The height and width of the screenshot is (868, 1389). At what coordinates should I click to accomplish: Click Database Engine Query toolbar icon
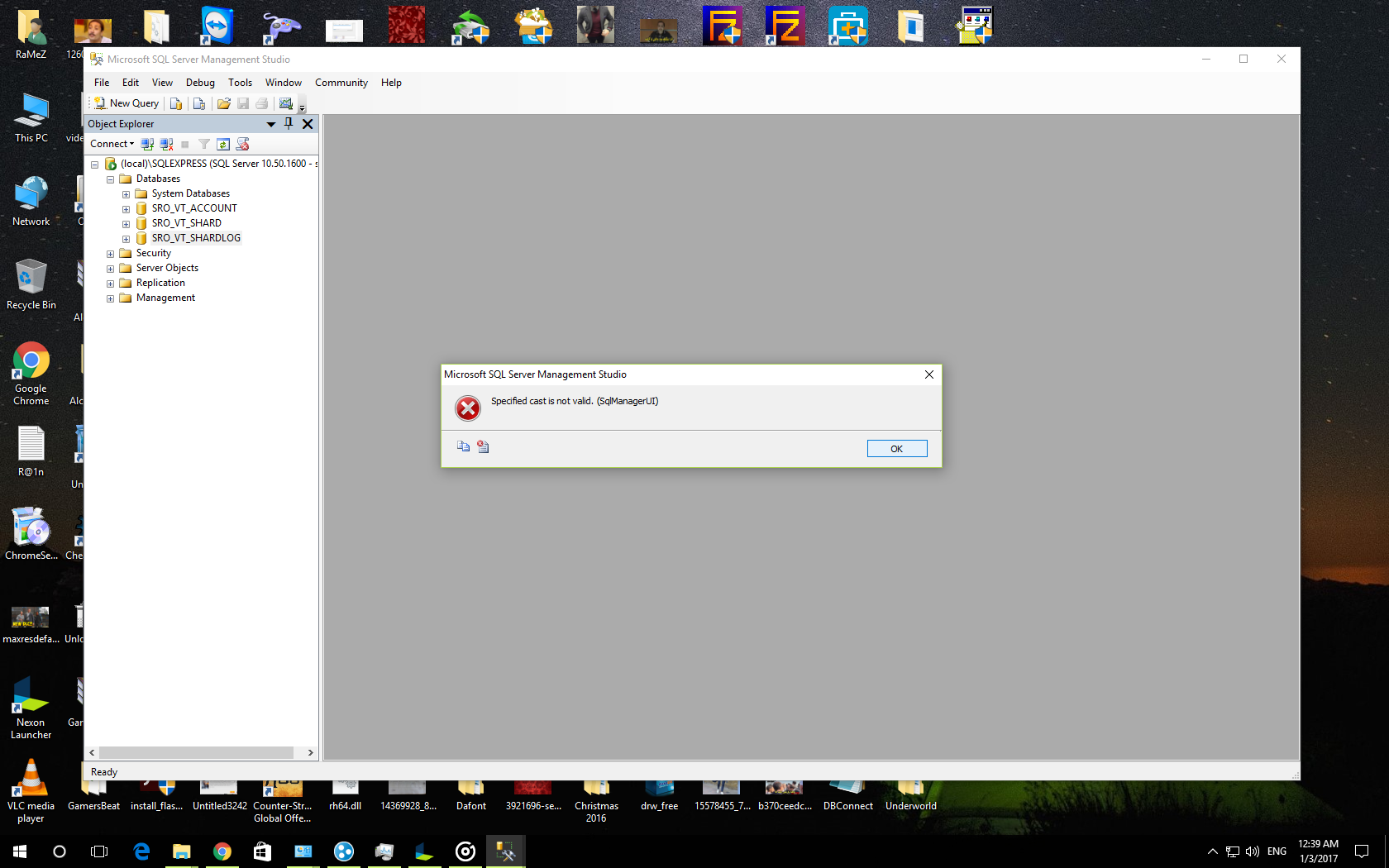[175, 103]
